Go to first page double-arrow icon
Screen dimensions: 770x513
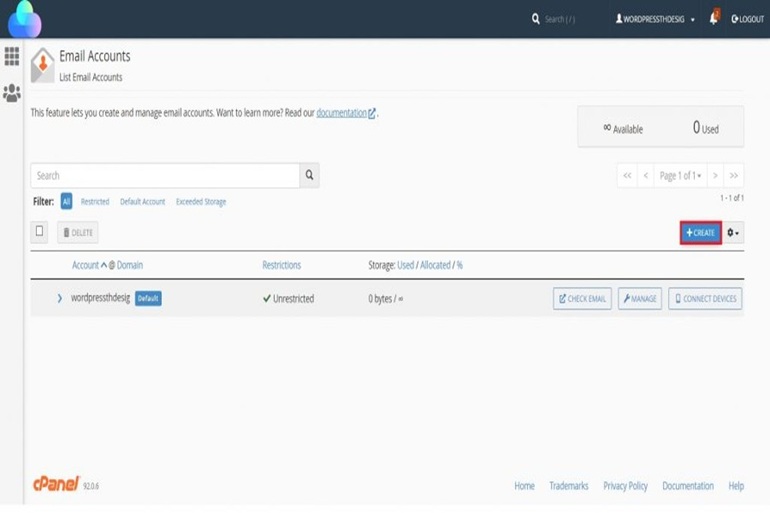click(627, 176)
